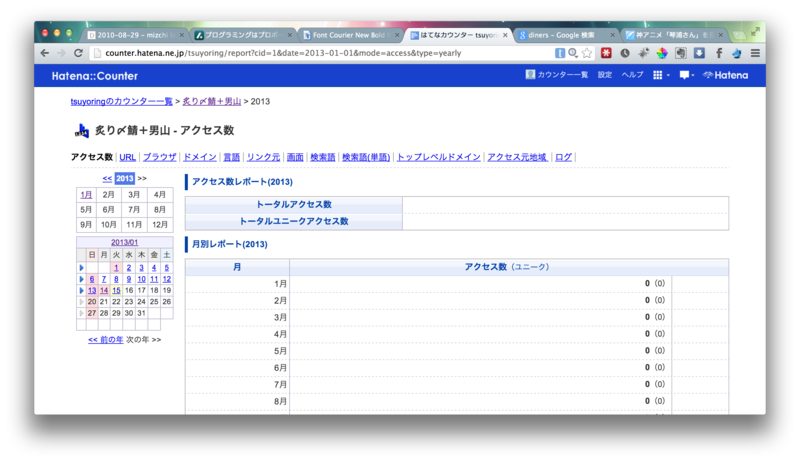The height and width of the screenshot is (462, 800).
Task: Open the rainbow color wheel extension
Action: point(662,53)
